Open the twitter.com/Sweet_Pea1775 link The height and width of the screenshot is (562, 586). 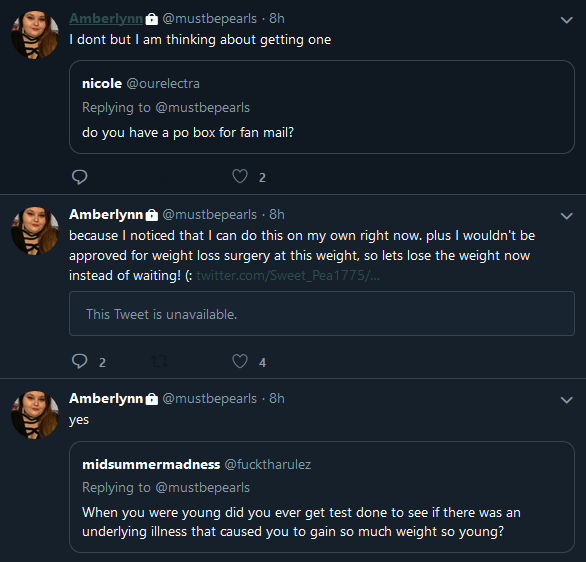coord(288,275)
